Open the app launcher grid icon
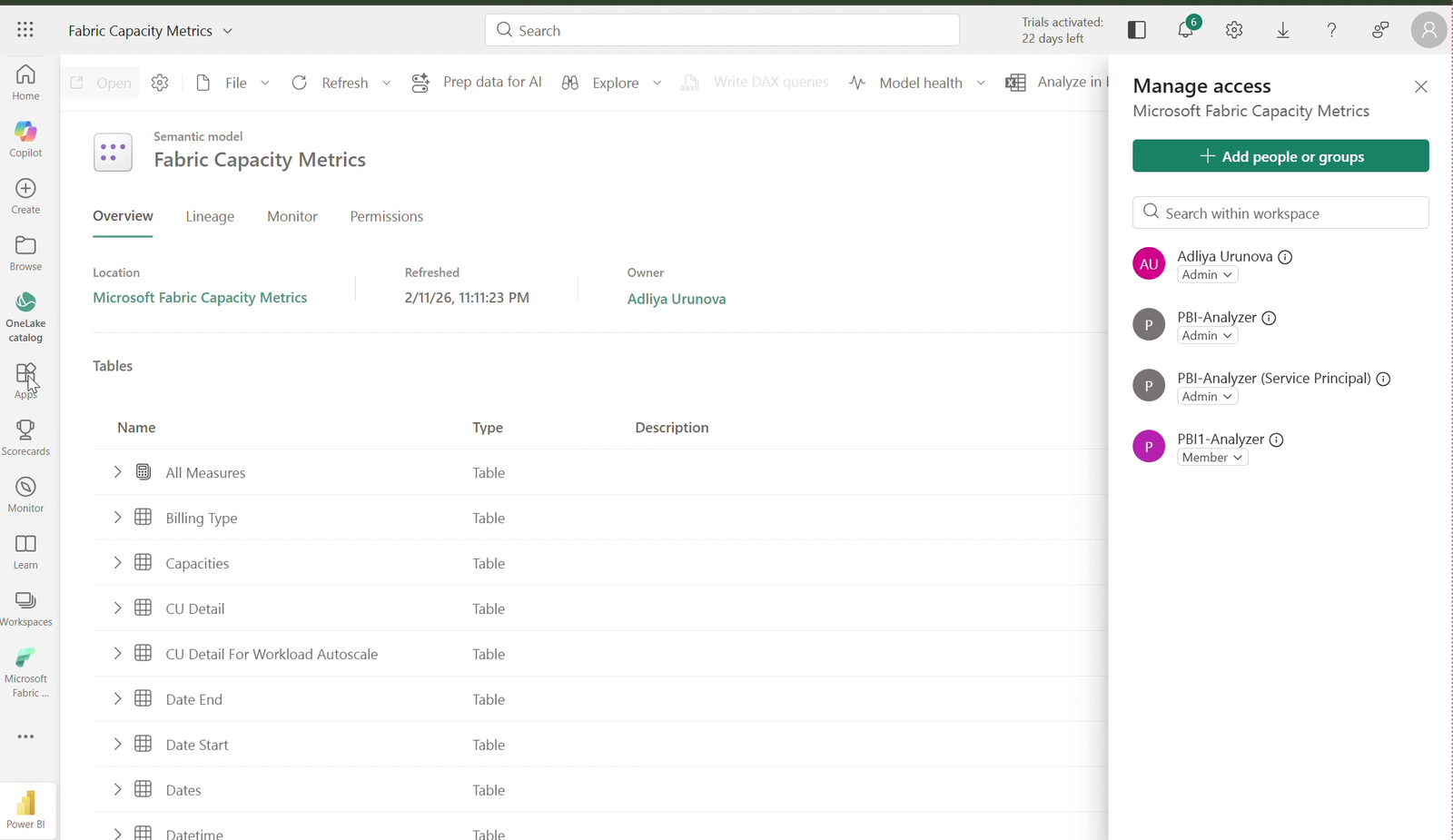This screenshot has height=840, width=1453. pos(25,30)
